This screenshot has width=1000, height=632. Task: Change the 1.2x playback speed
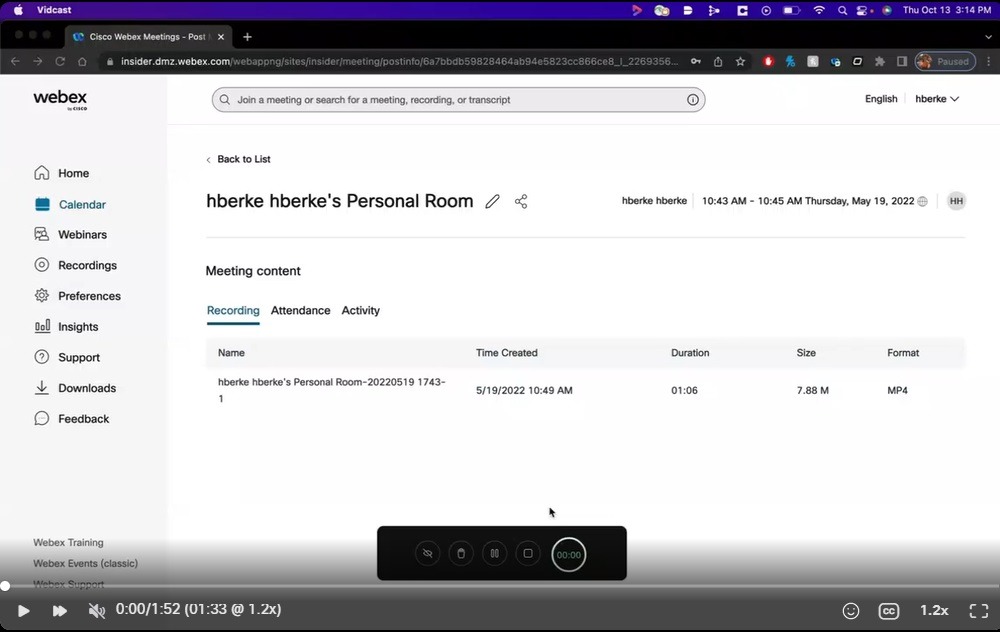[934, 610]
